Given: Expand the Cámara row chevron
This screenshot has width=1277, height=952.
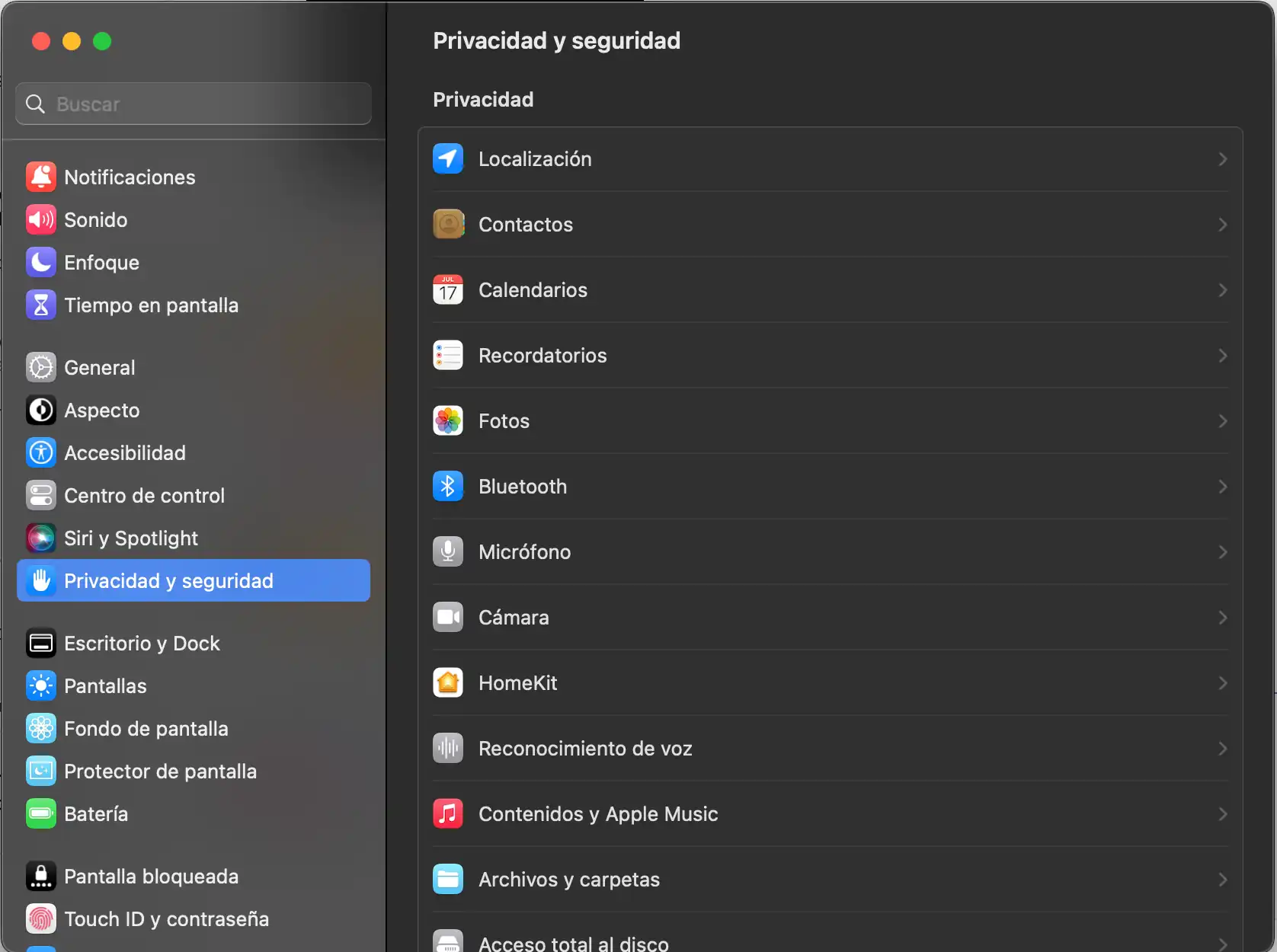Looking at the screenshot, I should 1222,618.
